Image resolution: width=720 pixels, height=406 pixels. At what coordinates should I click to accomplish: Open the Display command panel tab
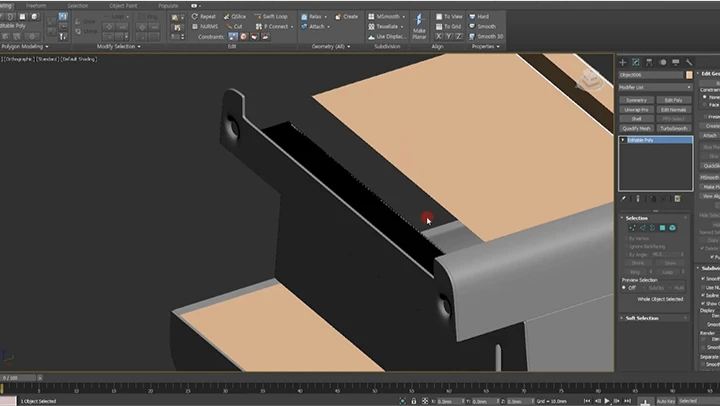675,62
